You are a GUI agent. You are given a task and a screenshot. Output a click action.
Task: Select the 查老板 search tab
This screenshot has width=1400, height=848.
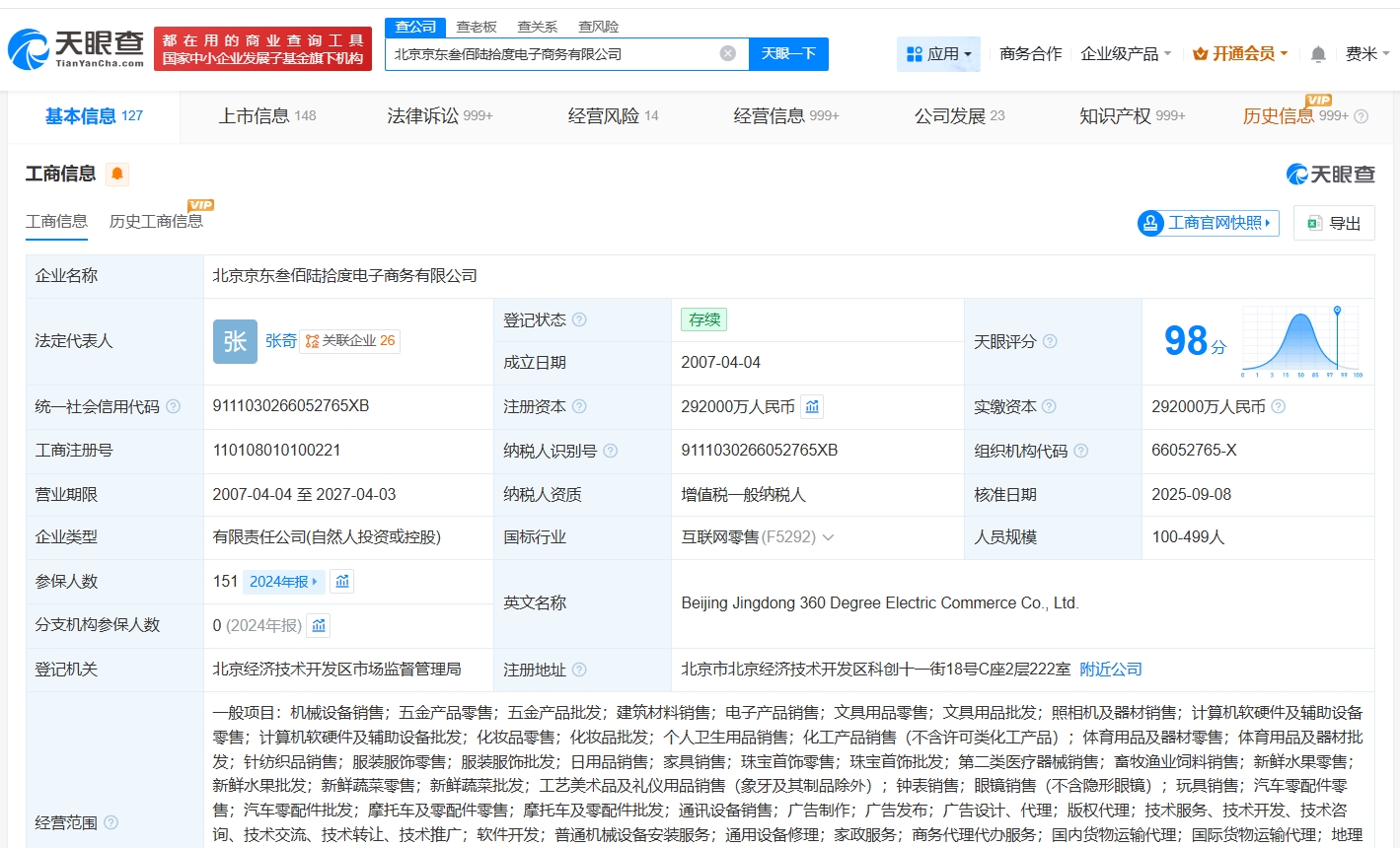[x=477, y=27]
